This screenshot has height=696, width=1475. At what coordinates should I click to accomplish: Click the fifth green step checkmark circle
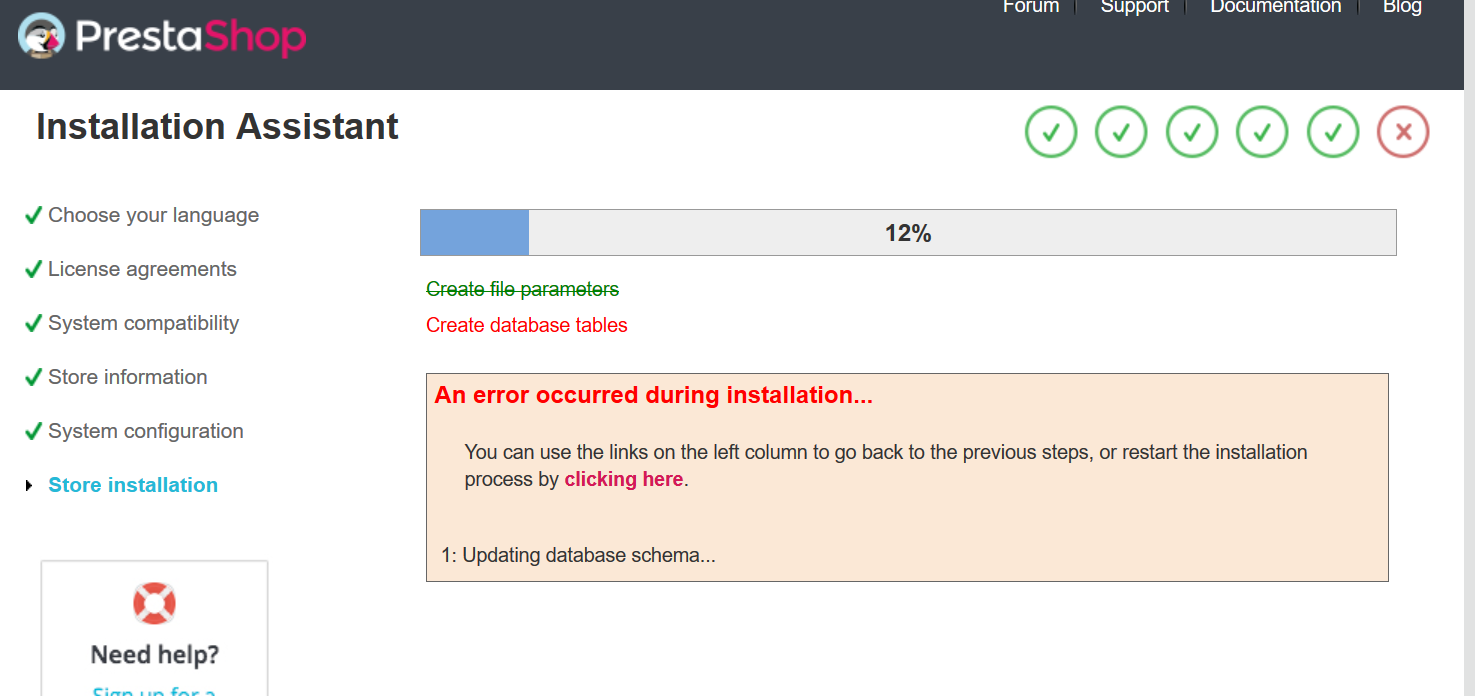point(1333,132)
